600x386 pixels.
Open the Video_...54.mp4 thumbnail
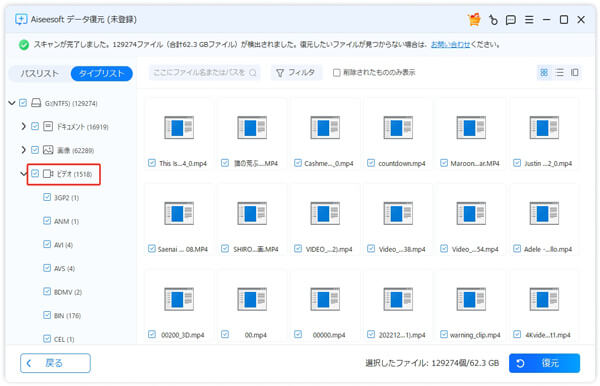coord(471,213)
